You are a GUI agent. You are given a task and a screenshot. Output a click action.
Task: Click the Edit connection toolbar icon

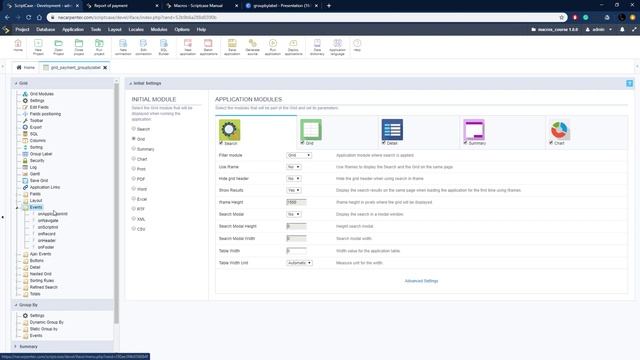coord(143,47)
